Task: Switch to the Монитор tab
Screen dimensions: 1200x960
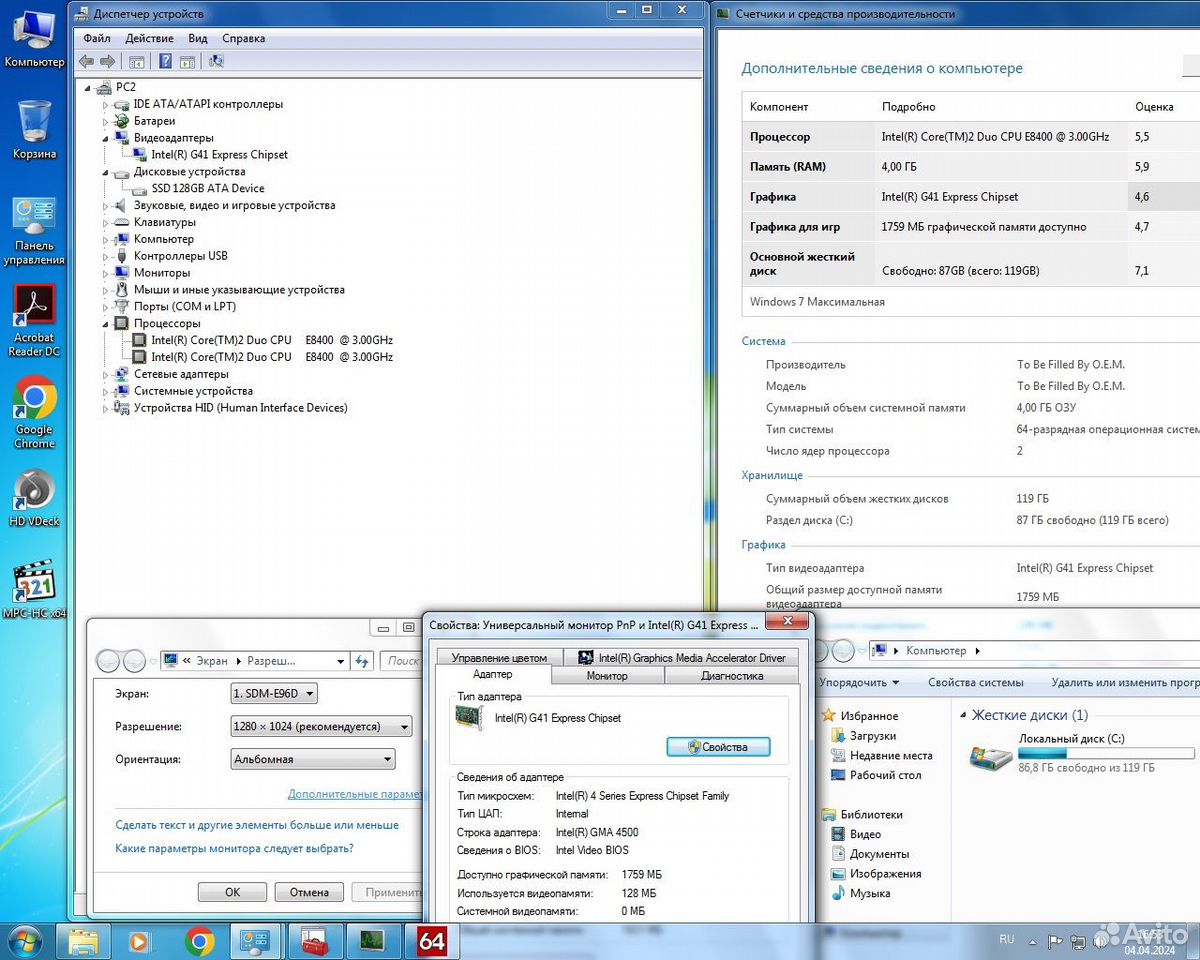Action: [x=607, y=676]
